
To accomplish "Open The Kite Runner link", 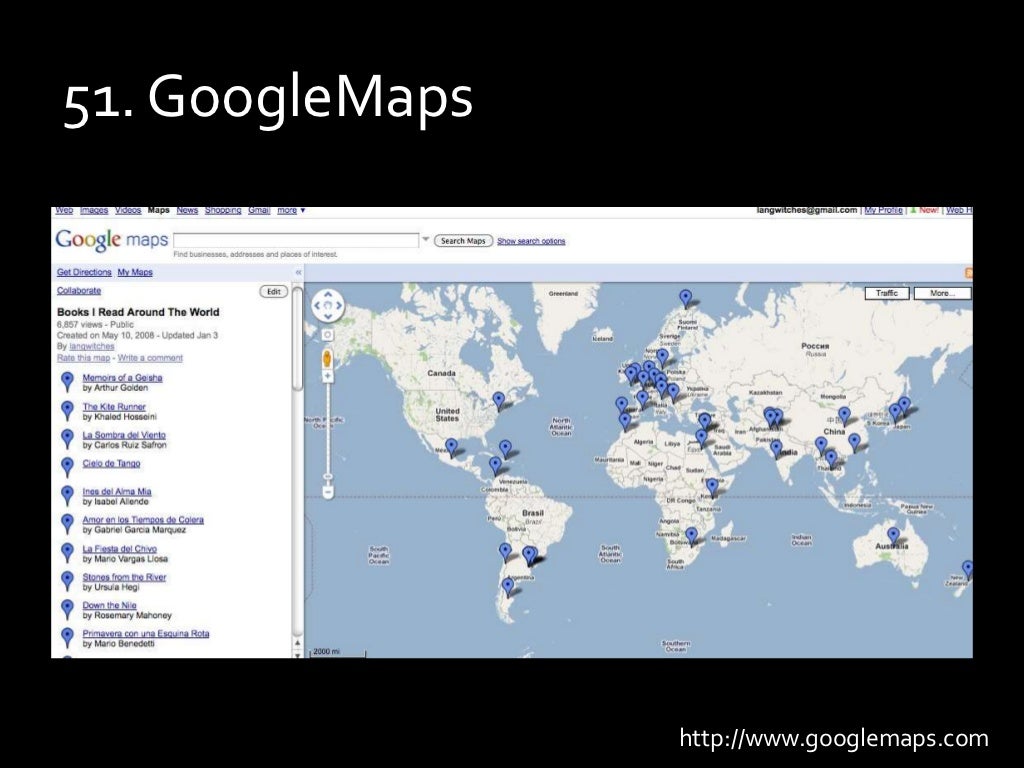I will tap(114, 406).
